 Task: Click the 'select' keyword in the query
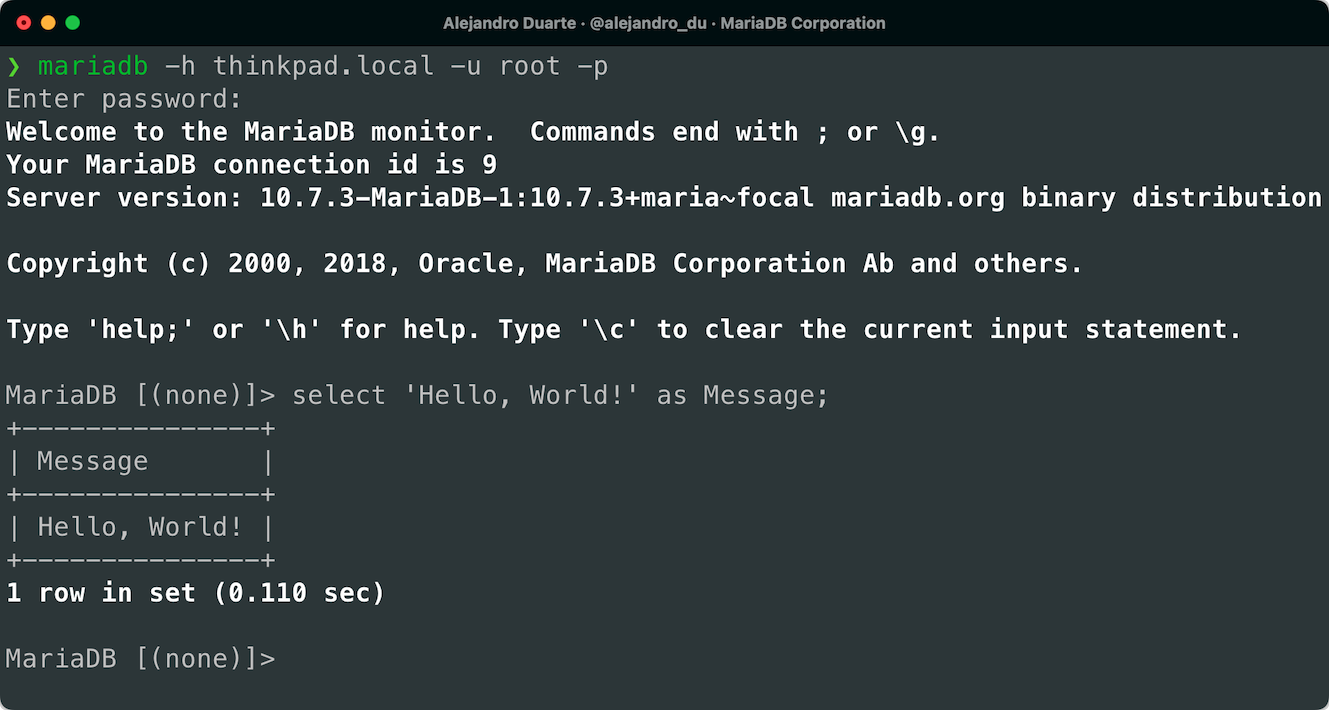tap(338, 396)
